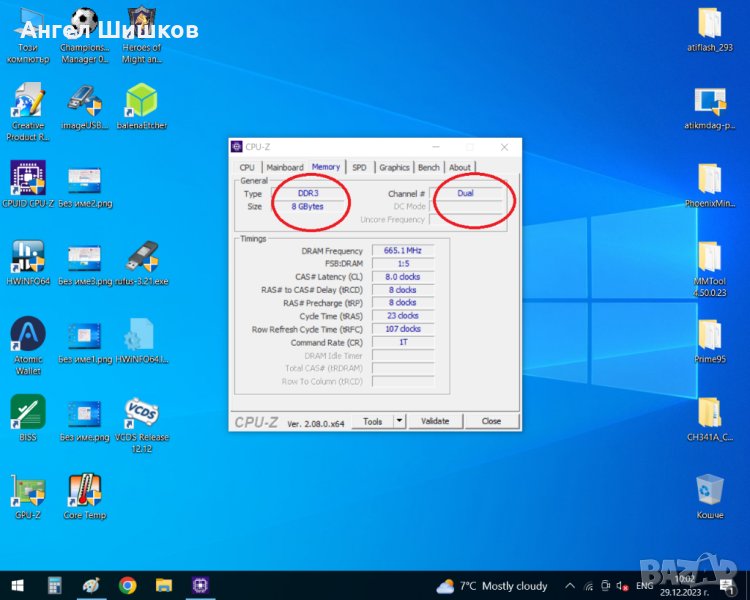Image resolution: width=750 pixels, height=600 pixels.
Task: Click the Recycle Bin icon
Action: (709, 490)
